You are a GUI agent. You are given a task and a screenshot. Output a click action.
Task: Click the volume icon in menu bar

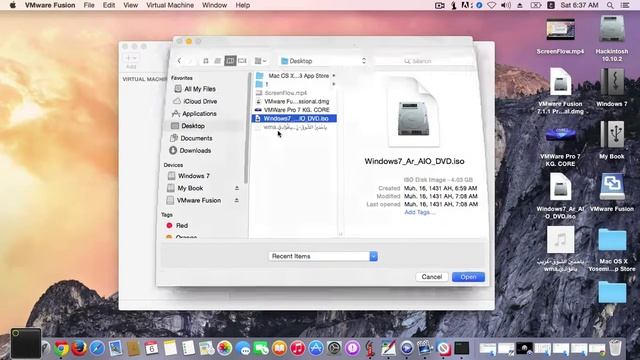pyautogui.click(x=506, y=5)
